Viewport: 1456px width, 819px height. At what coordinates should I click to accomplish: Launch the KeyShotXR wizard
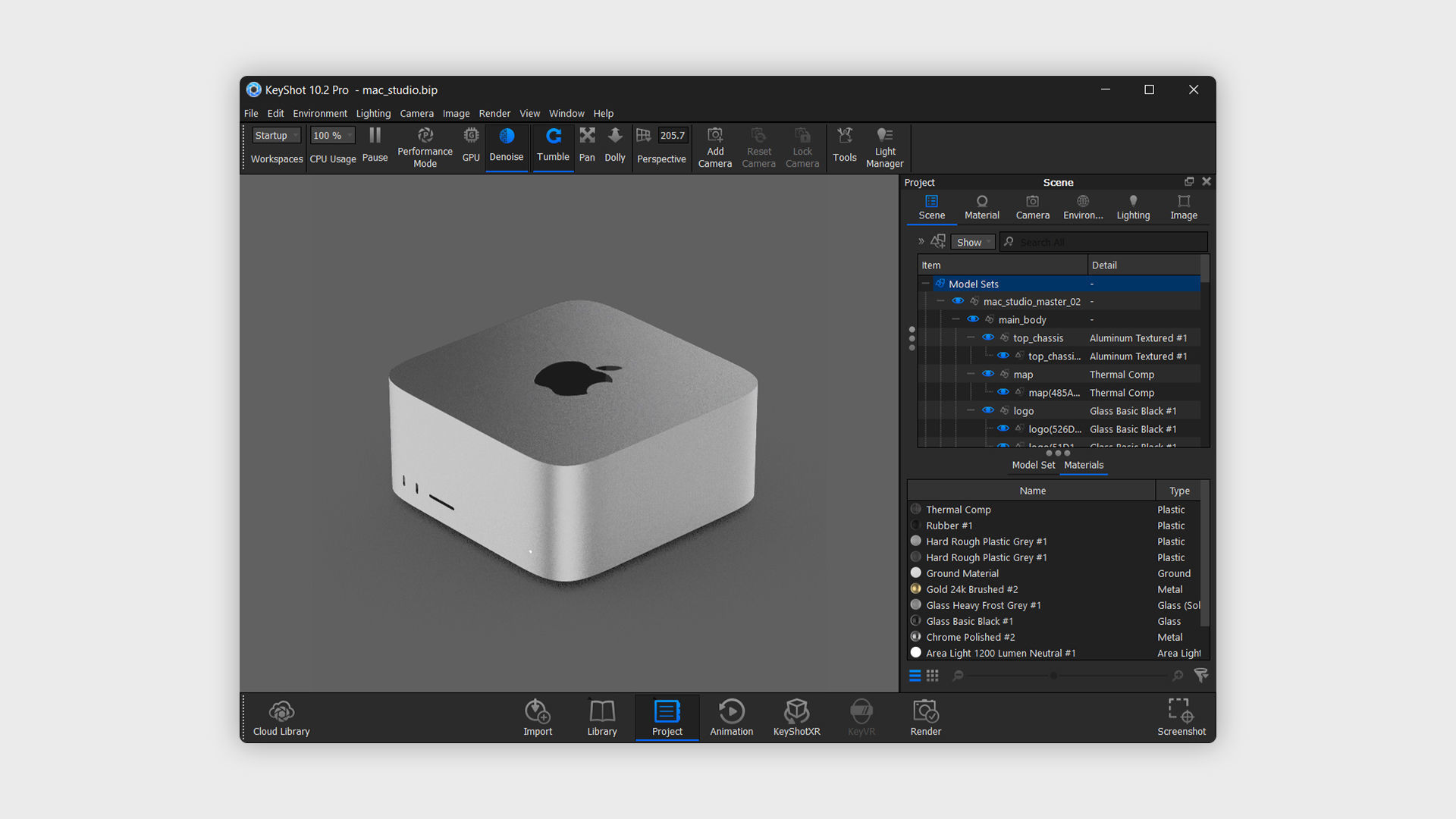pos(797,717)
